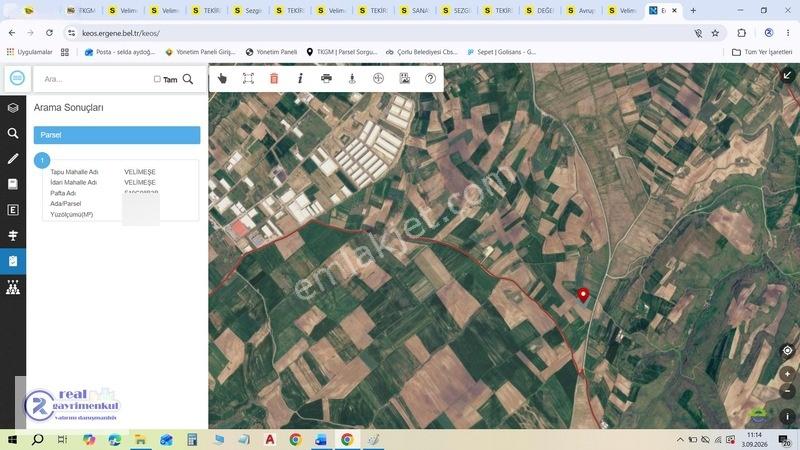800x450 pixels.
Task: Open a new browser tab
Action: [x=693, y=10]
